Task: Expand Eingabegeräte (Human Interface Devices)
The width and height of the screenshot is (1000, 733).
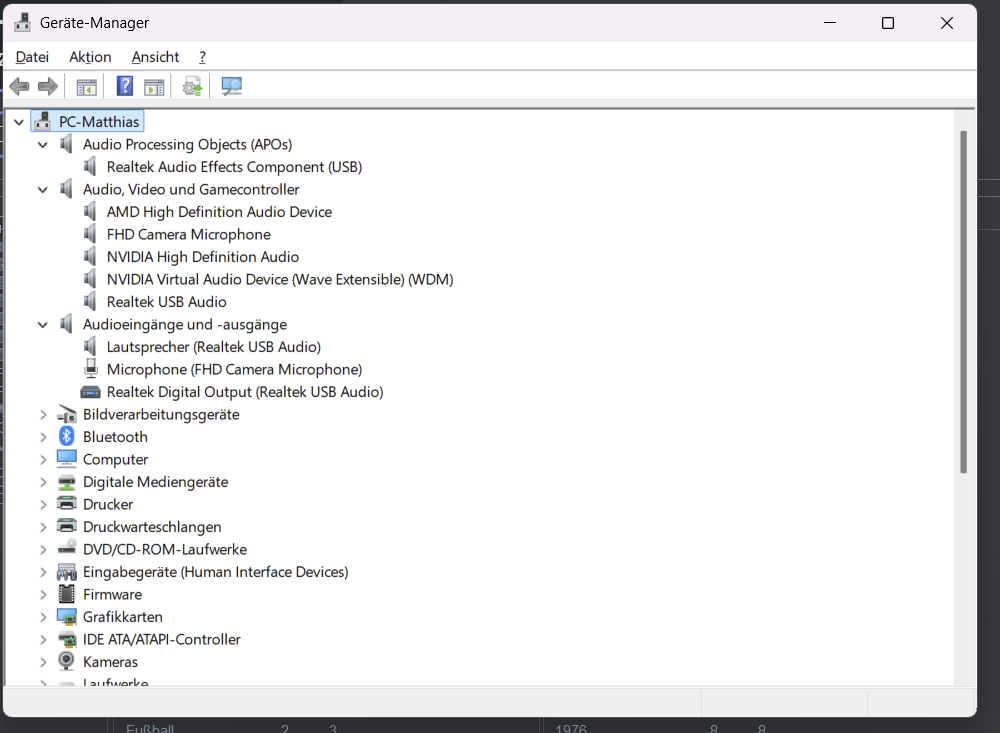Action: click(x=43, y=572)
